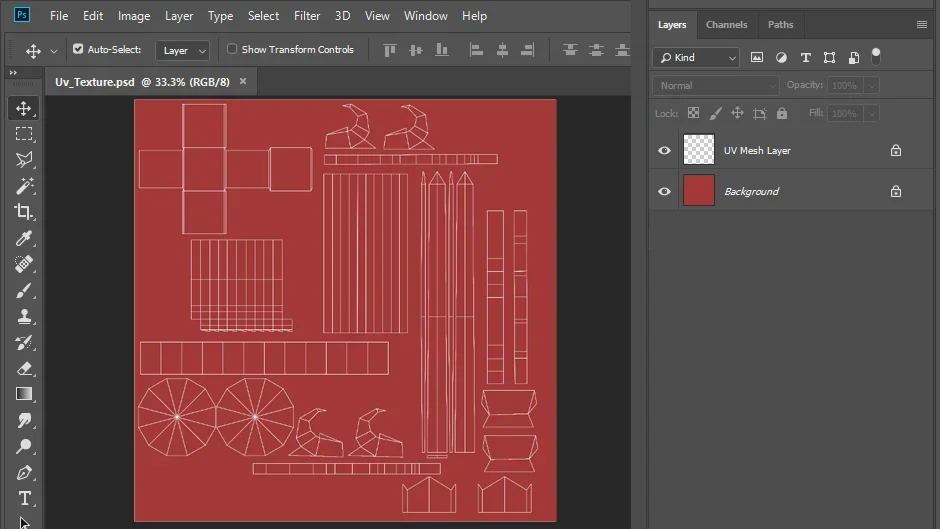Distribute top edges in options bar
The width and height of the screenshot is (940, 529).
[x=570, y=50]
